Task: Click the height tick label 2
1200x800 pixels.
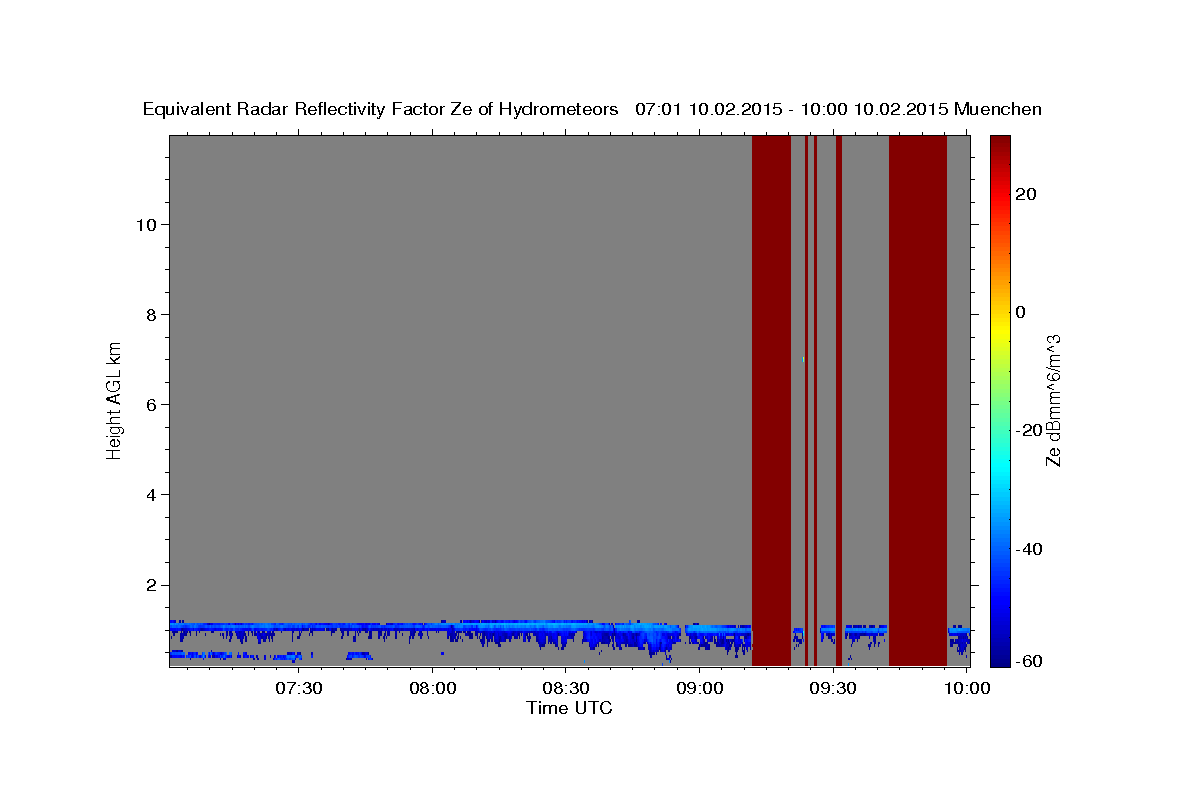Action: pyautogui.click(x=150, y=585)
